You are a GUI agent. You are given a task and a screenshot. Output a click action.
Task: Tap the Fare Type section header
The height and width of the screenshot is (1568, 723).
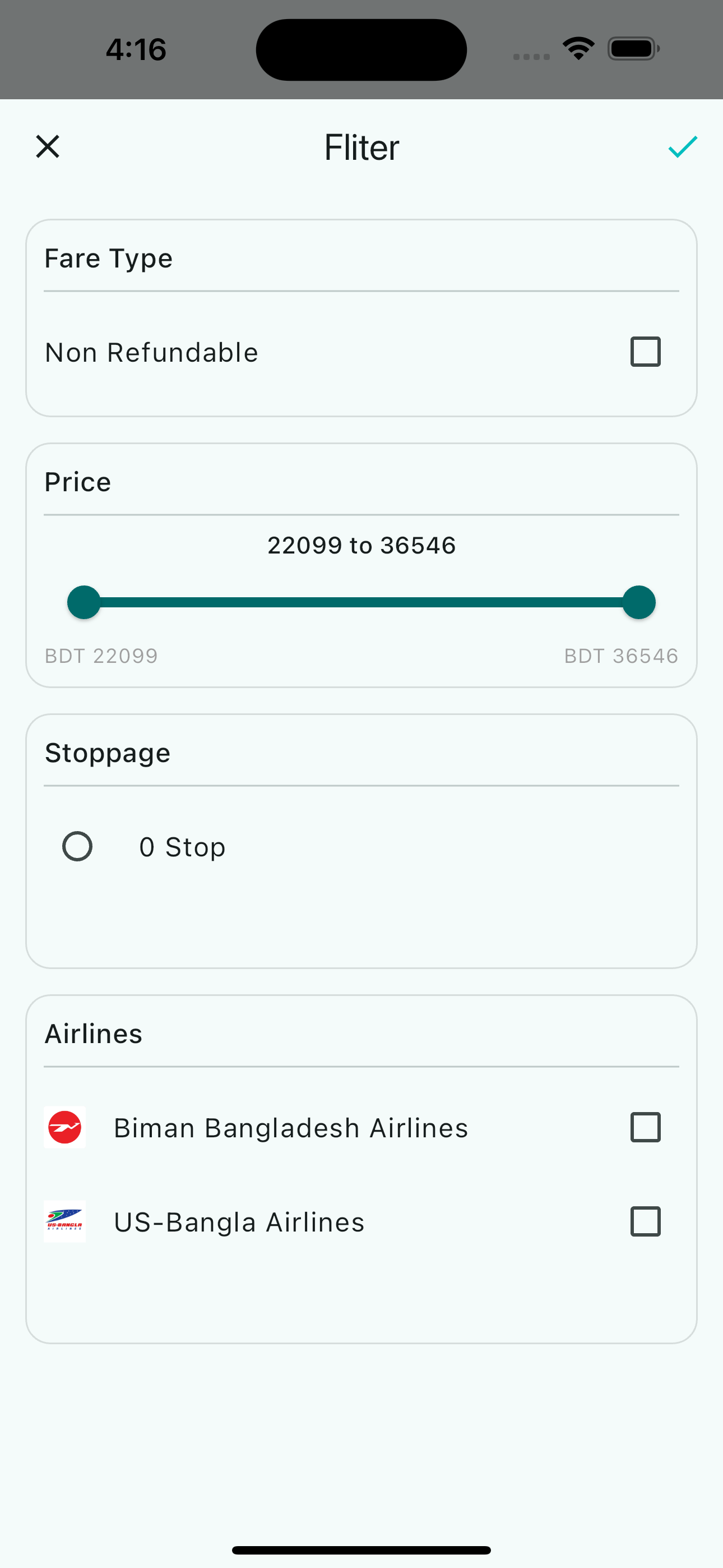(109, 259)
